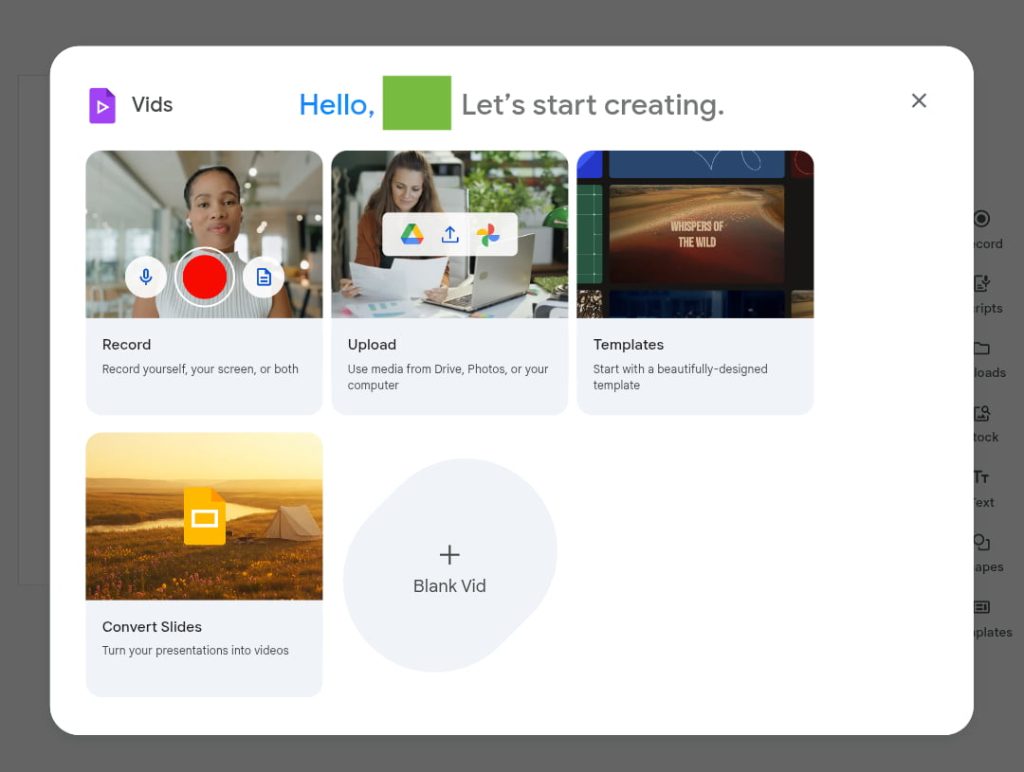Click the Shapes icon in right sidebar
1024x772 pixels.
[x=982, y=543]
